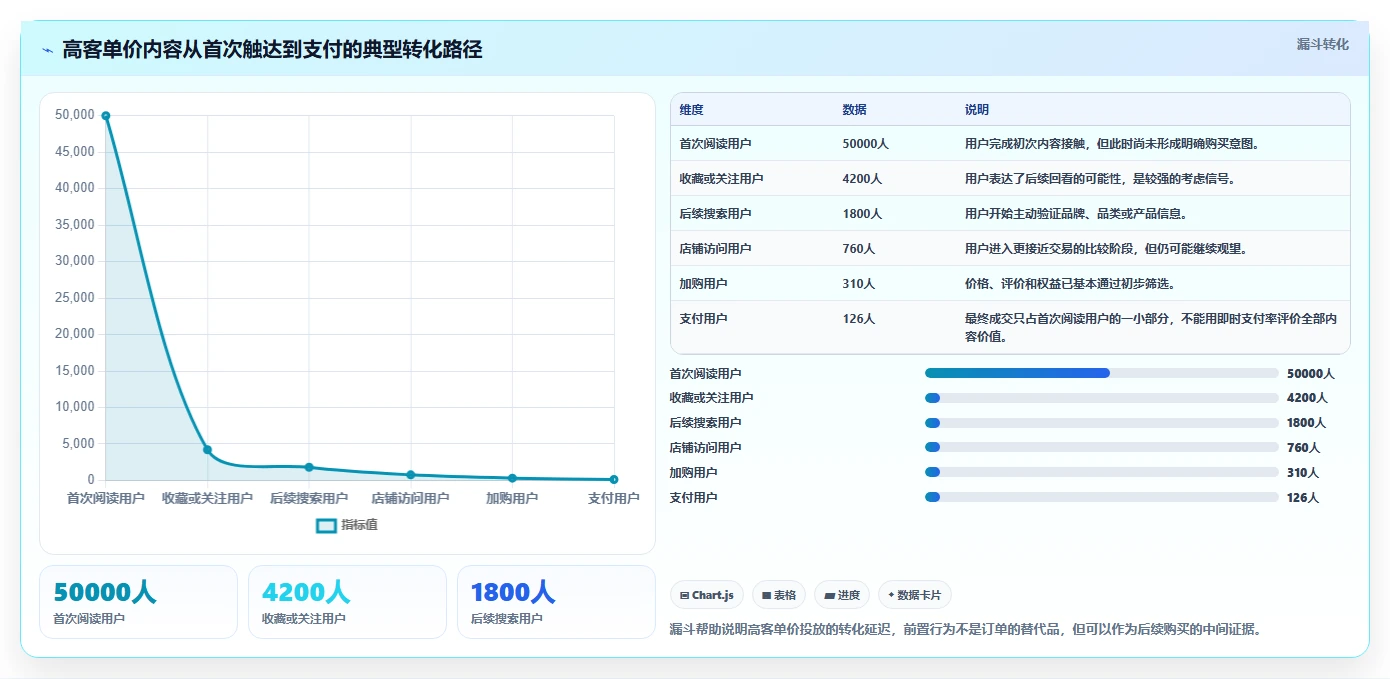This screenshot has height=679, width=1390.
Task: Click the 店铺访问用户 progress bar
Action: [1102, 447]
